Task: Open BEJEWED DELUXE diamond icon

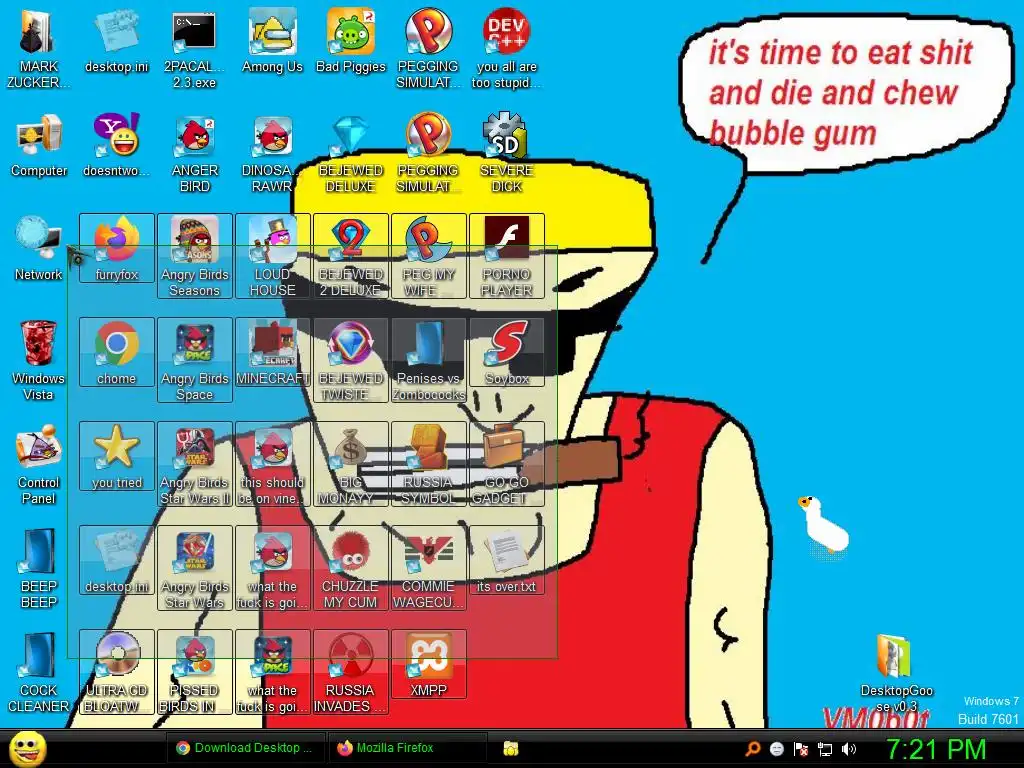Action: [351, 153]
